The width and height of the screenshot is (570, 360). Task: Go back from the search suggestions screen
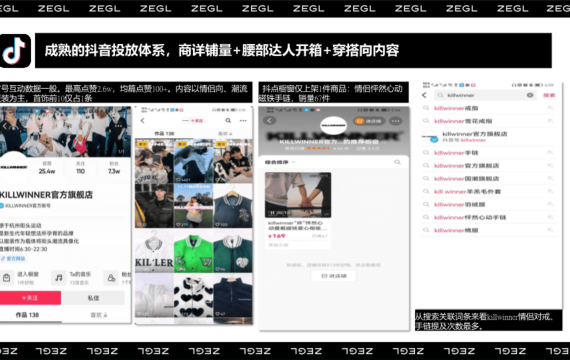(424, 95)
